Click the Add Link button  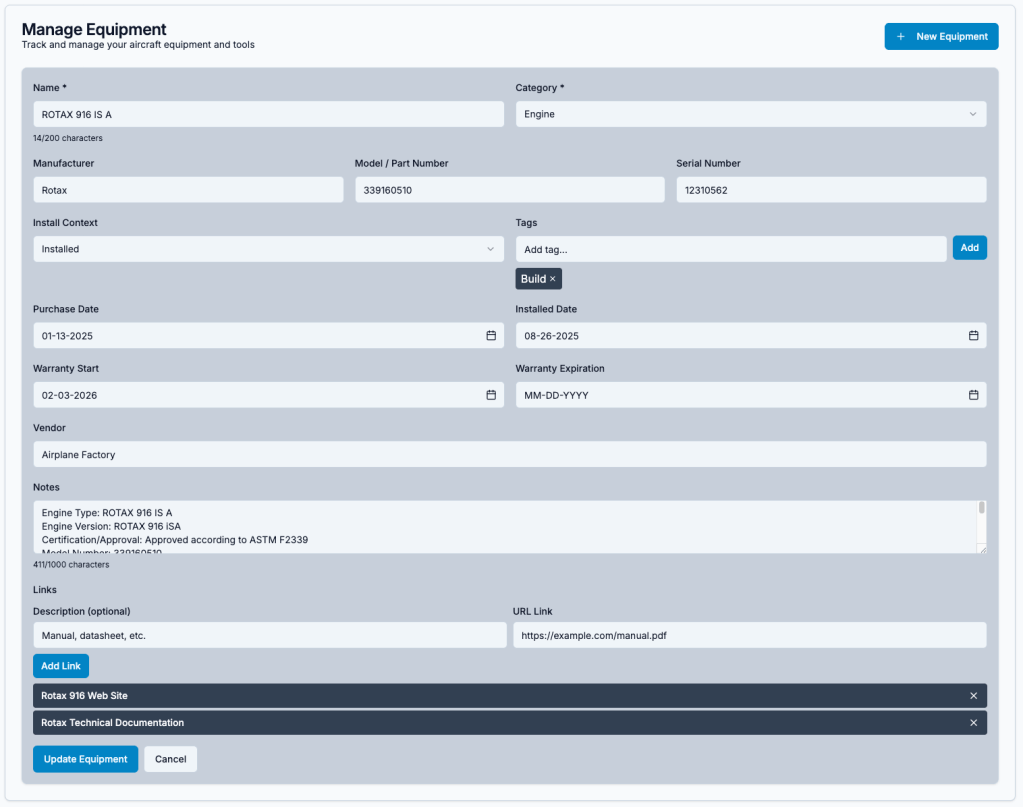(x=61, y=666)
